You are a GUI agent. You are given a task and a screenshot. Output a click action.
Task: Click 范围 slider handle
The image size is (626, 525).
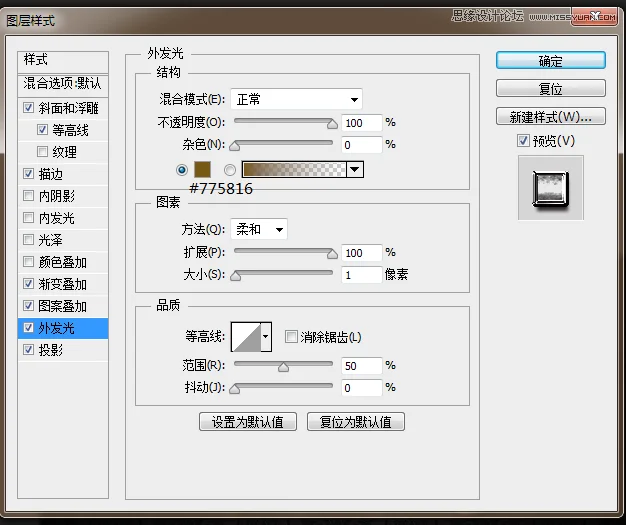pyautogui.click(x=283, y=367)
